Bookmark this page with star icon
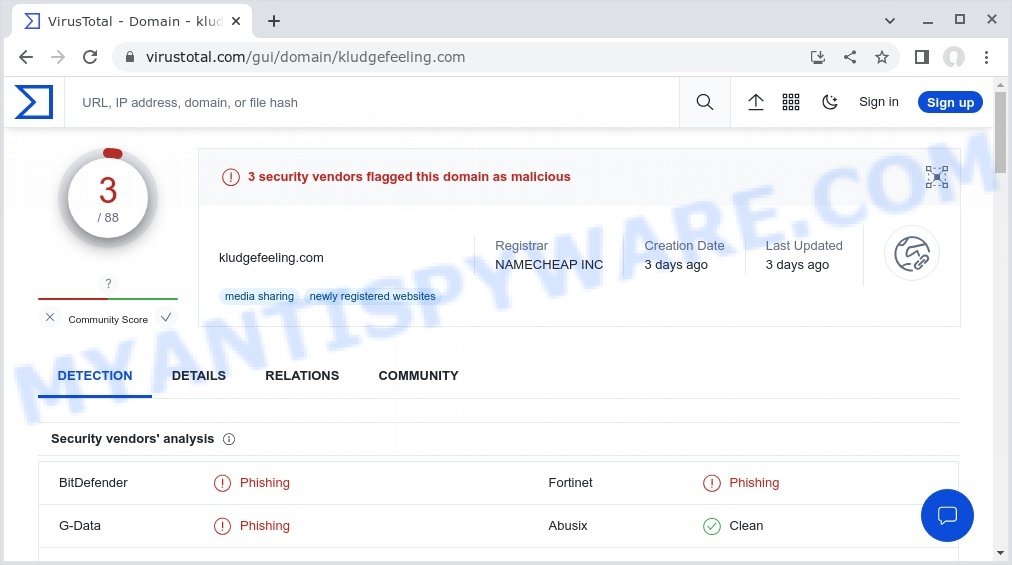This screenshot has width=1012, height=565. tap(882, 57)
